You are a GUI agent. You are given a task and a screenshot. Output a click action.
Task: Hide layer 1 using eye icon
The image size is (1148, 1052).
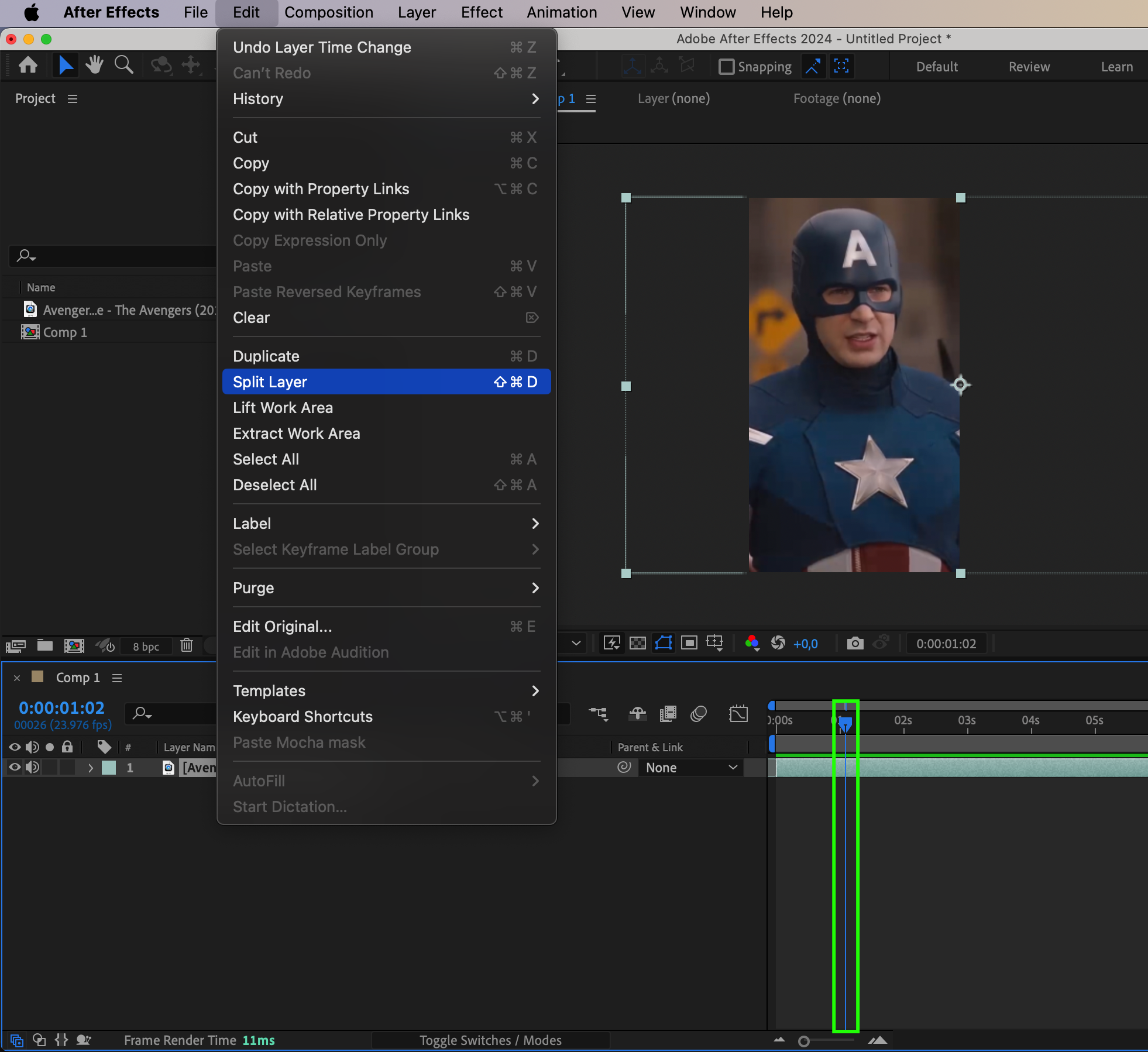click(x=15, y=768)
